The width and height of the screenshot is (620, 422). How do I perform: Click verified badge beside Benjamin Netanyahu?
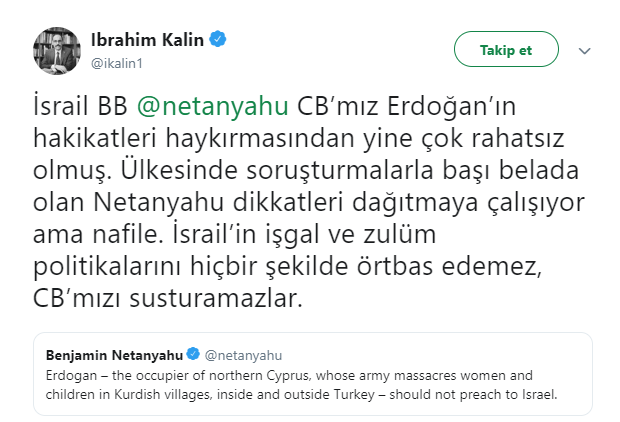tap(191, 356)
